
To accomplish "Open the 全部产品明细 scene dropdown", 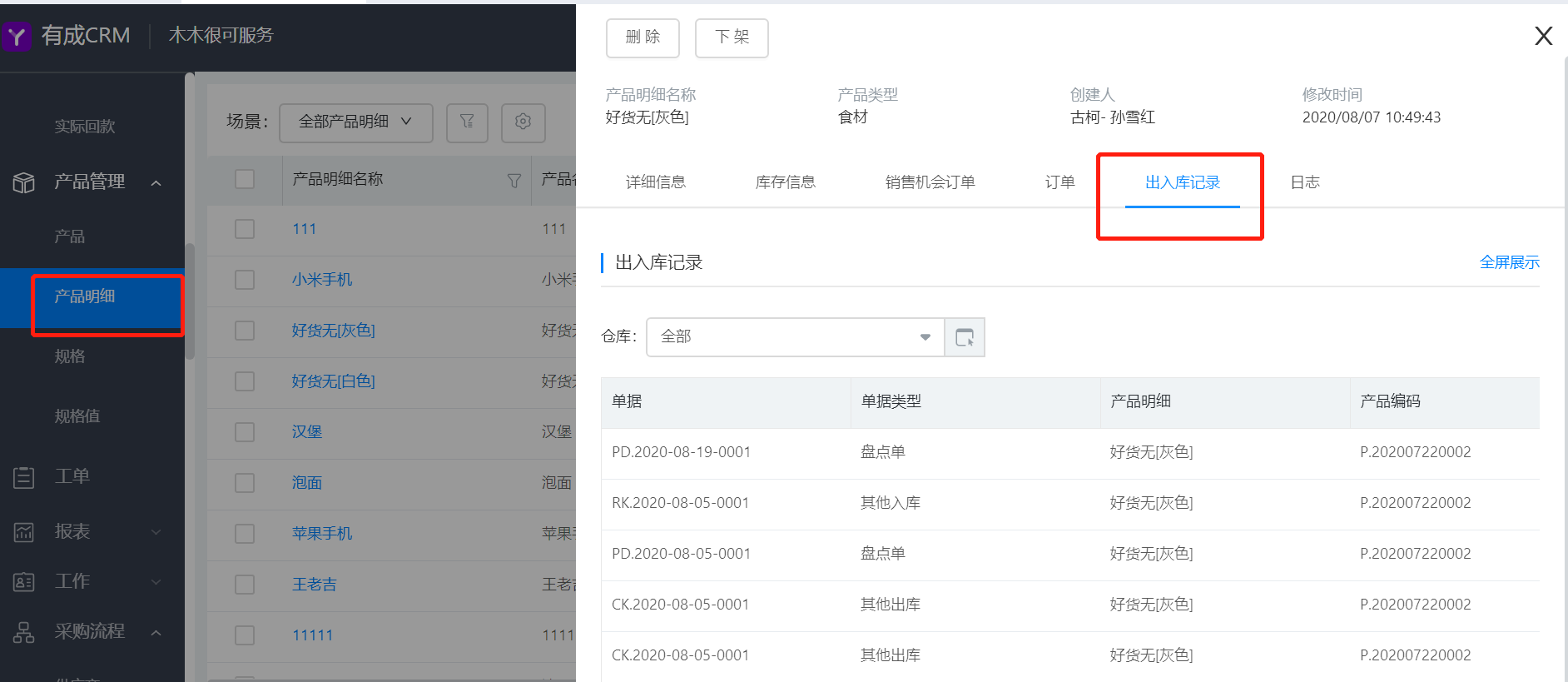I will point(355,122).
